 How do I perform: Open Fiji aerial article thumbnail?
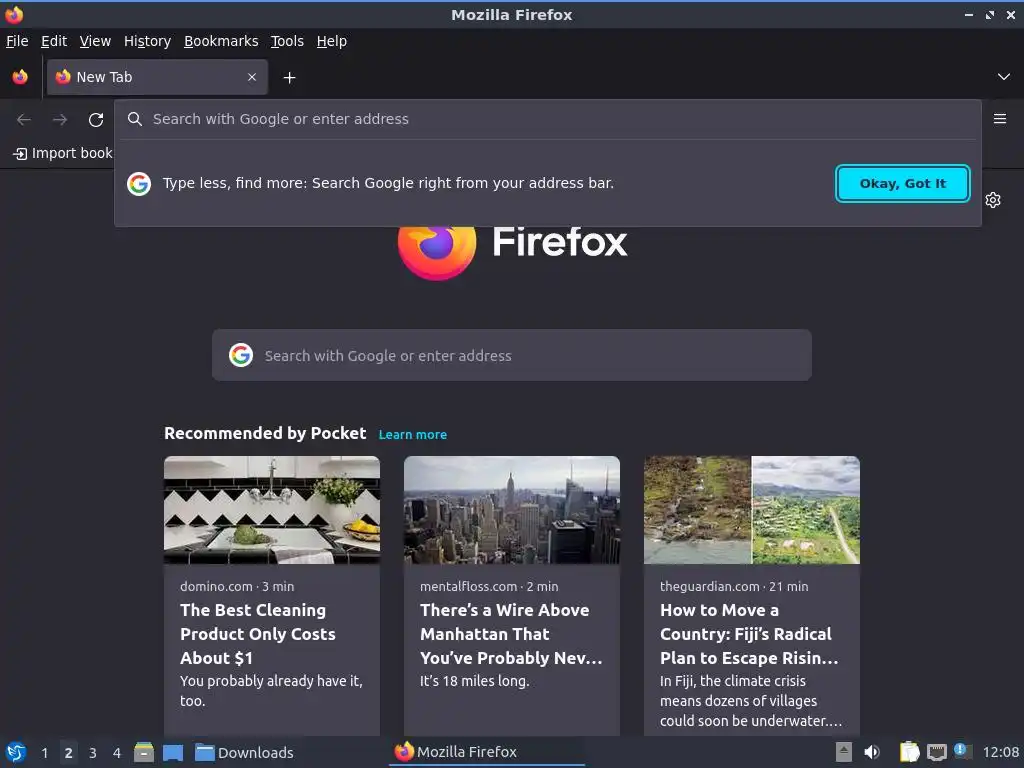[x=752, y=510]
